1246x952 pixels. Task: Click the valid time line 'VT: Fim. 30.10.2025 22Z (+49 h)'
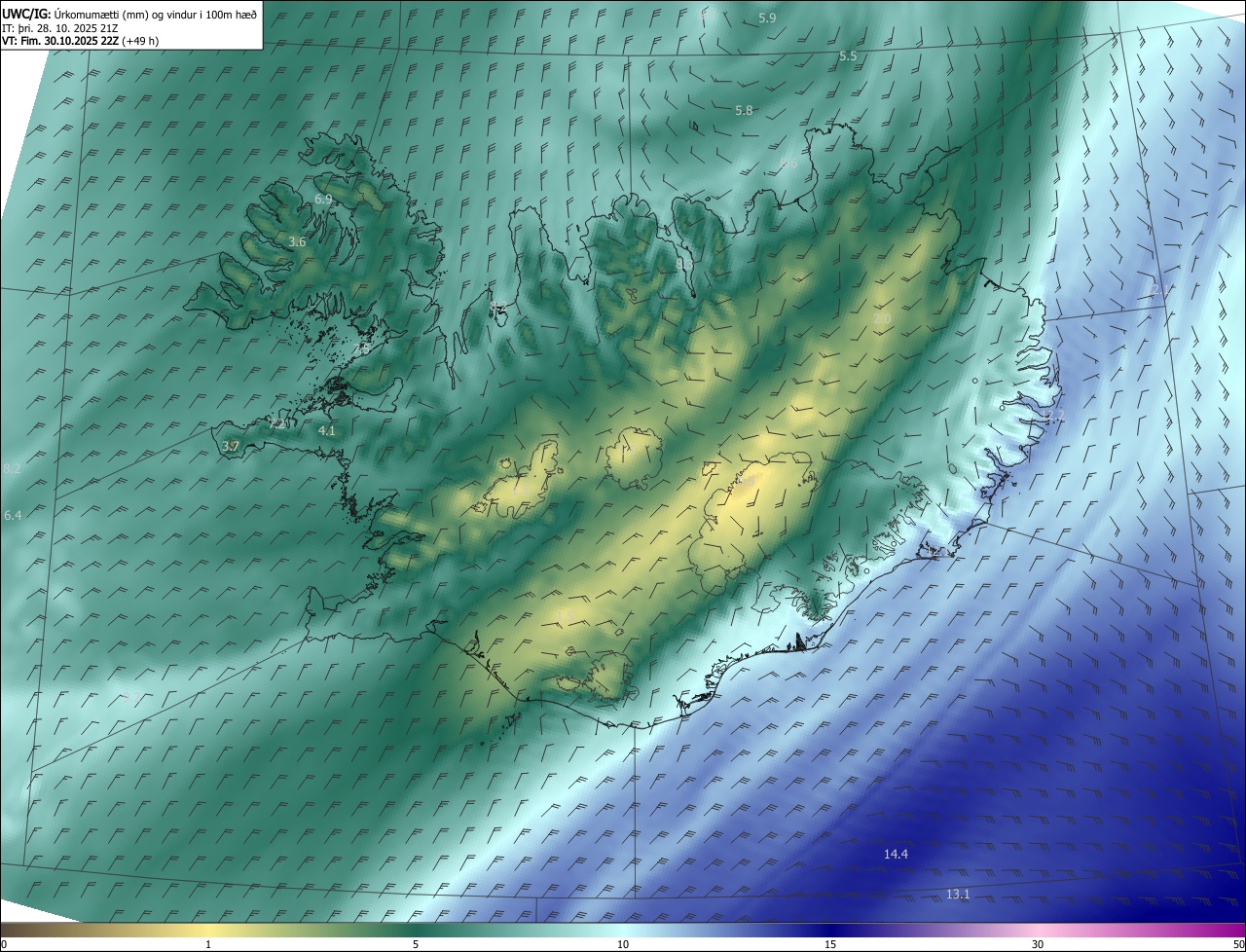click(81, 42)
